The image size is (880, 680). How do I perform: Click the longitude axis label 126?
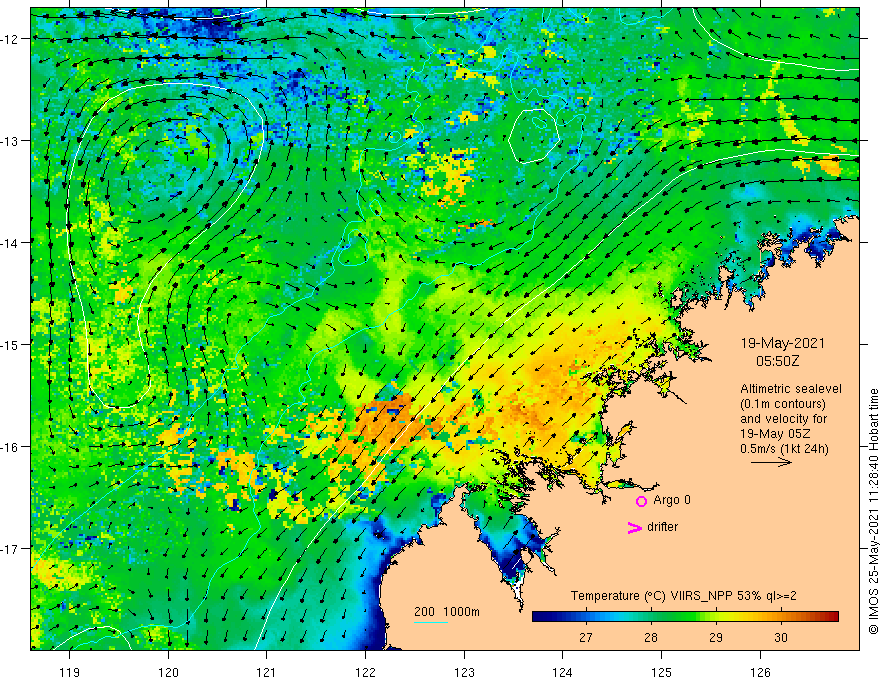tap(760, 672)
